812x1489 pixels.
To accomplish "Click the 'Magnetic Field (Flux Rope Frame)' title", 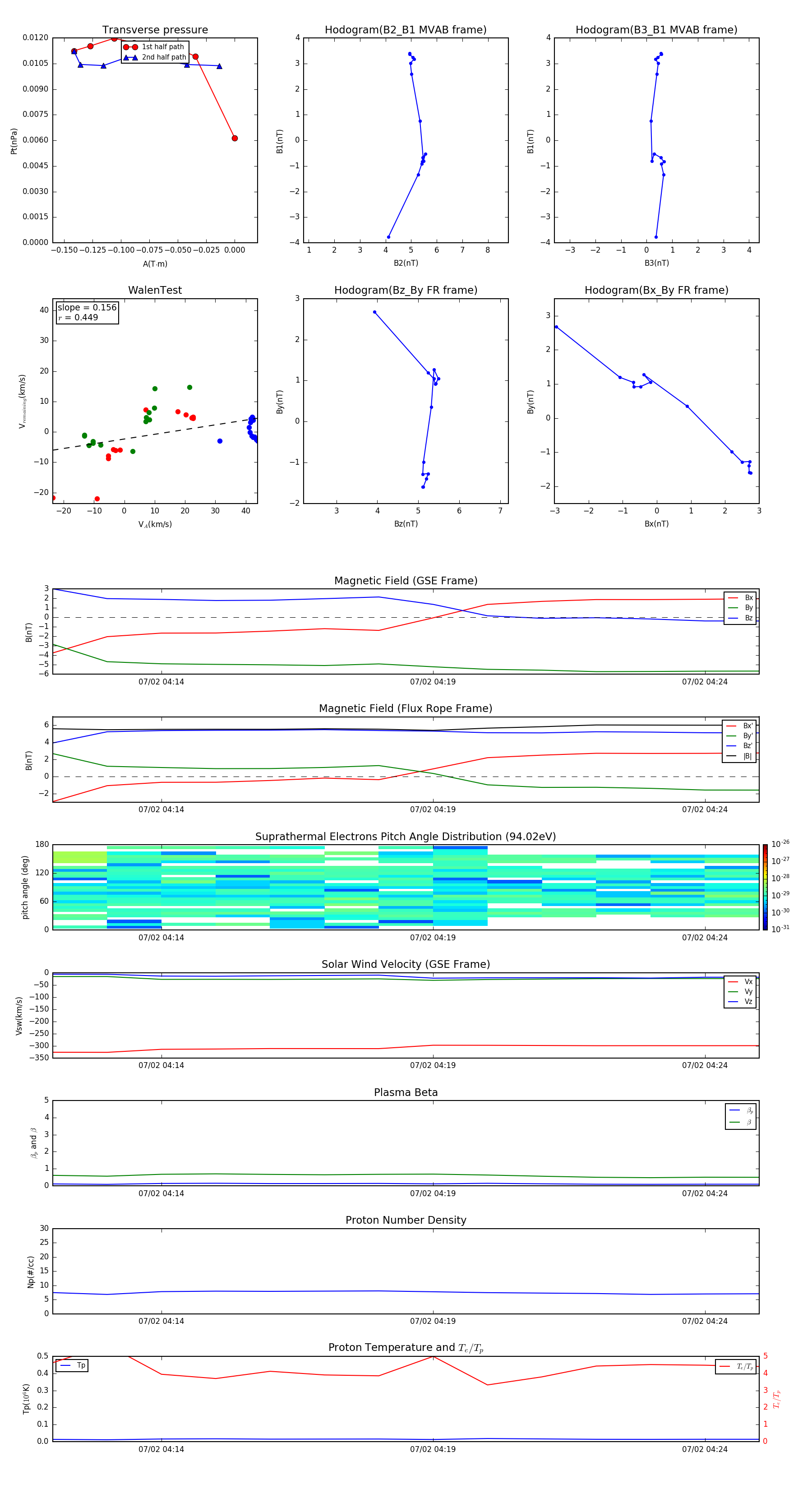I will tap(406, 709).
